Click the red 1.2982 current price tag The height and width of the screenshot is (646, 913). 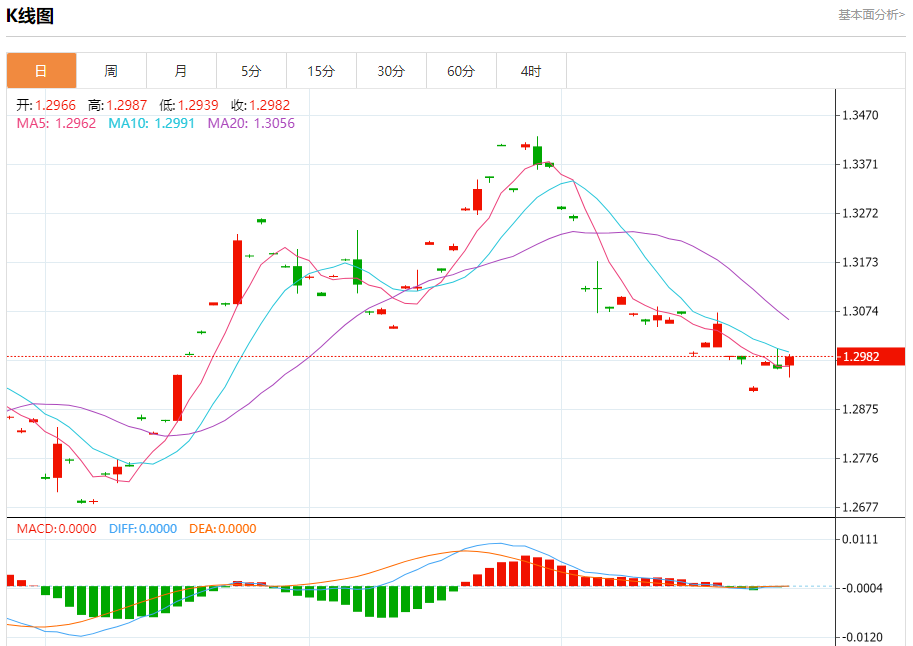(871, 357)
